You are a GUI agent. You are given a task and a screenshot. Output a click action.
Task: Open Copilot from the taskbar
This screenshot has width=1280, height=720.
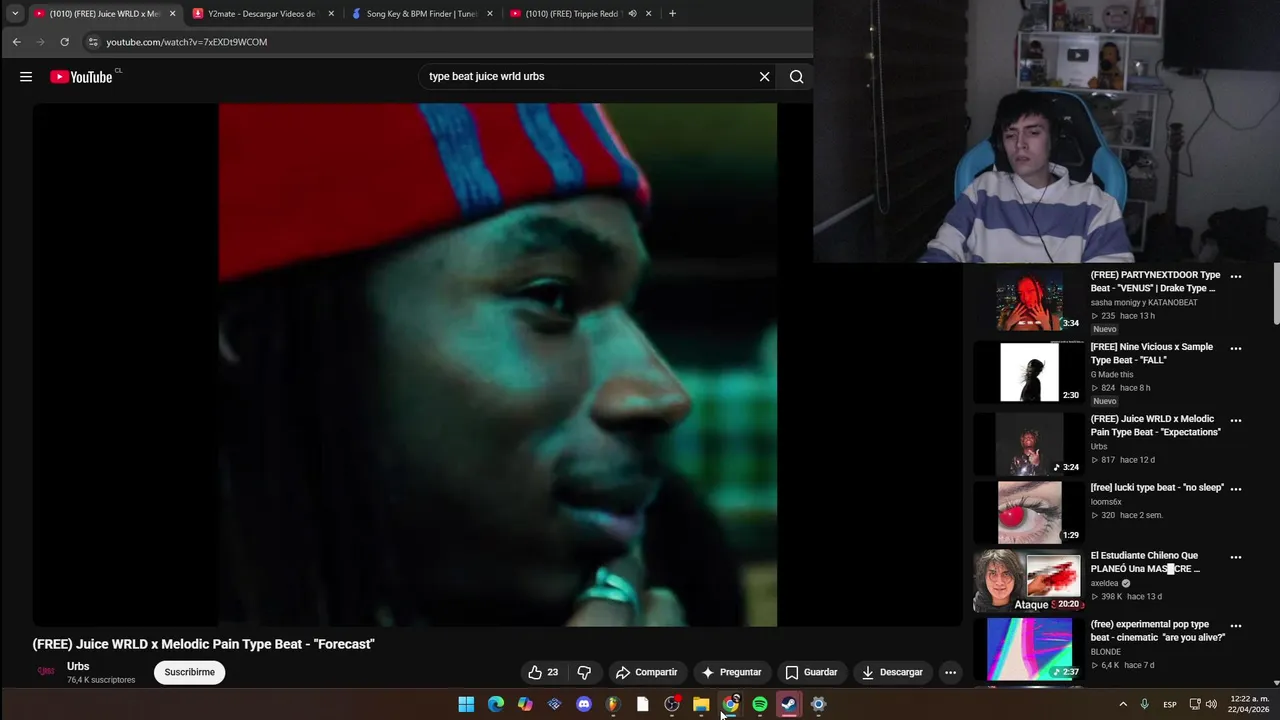pyautogui.click(x=525, y=704)
